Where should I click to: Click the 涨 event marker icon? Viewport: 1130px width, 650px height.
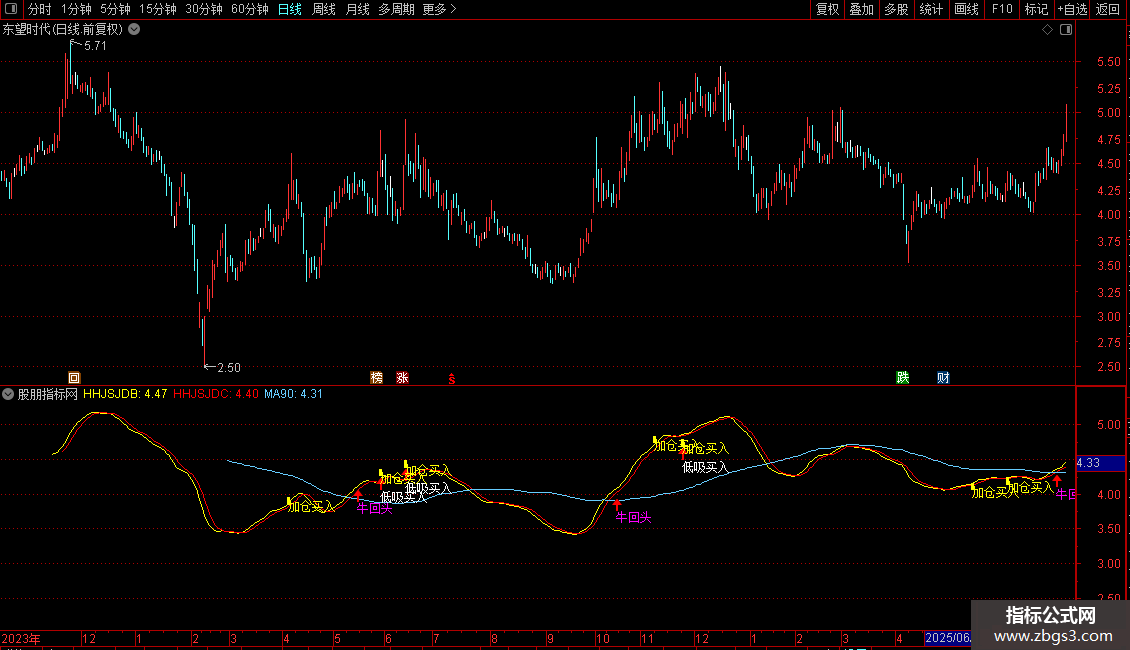click(x=402, y=378)
